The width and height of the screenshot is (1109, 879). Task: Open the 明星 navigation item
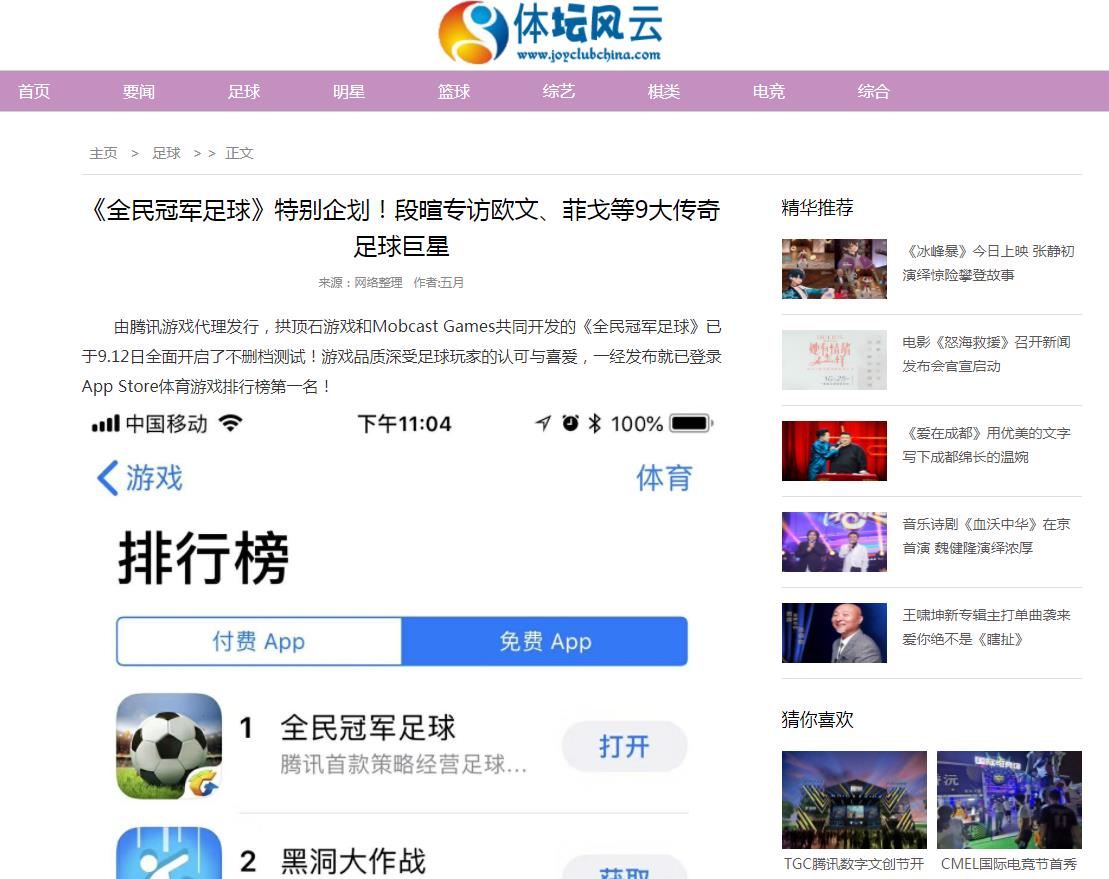coord(349,91)
